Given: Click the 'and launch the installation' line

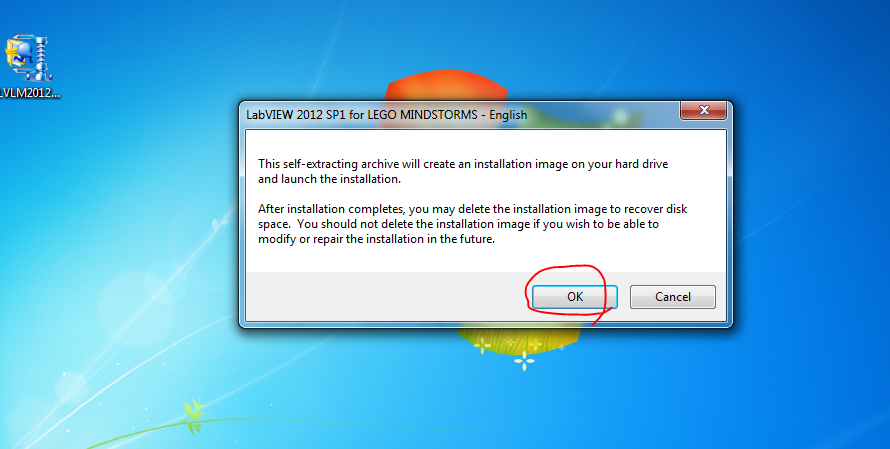Looking at the screenshot, I should pyautogui.click(x=329, y=179).
